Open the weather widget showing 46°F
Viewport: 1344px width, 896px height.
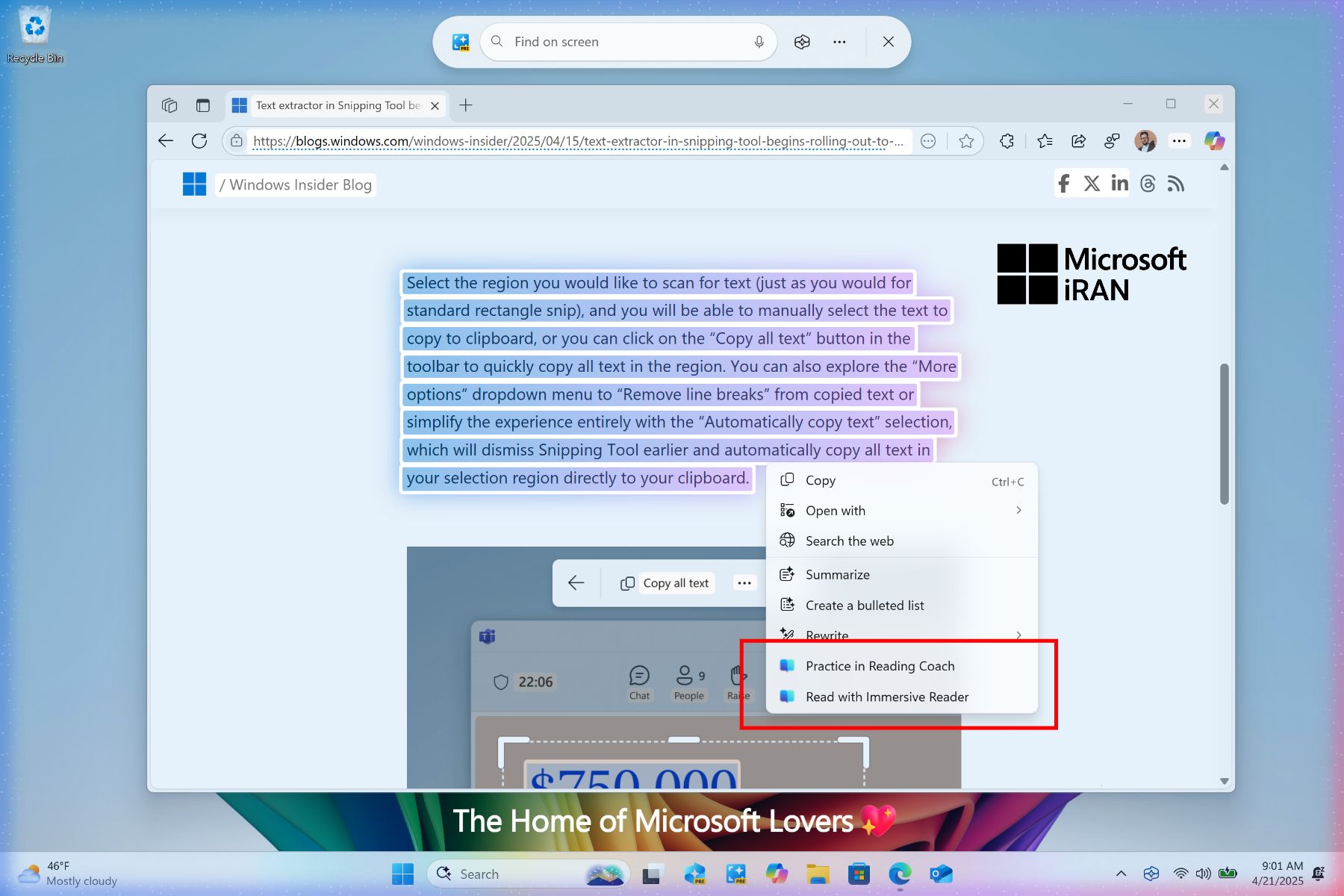(68, 874)
